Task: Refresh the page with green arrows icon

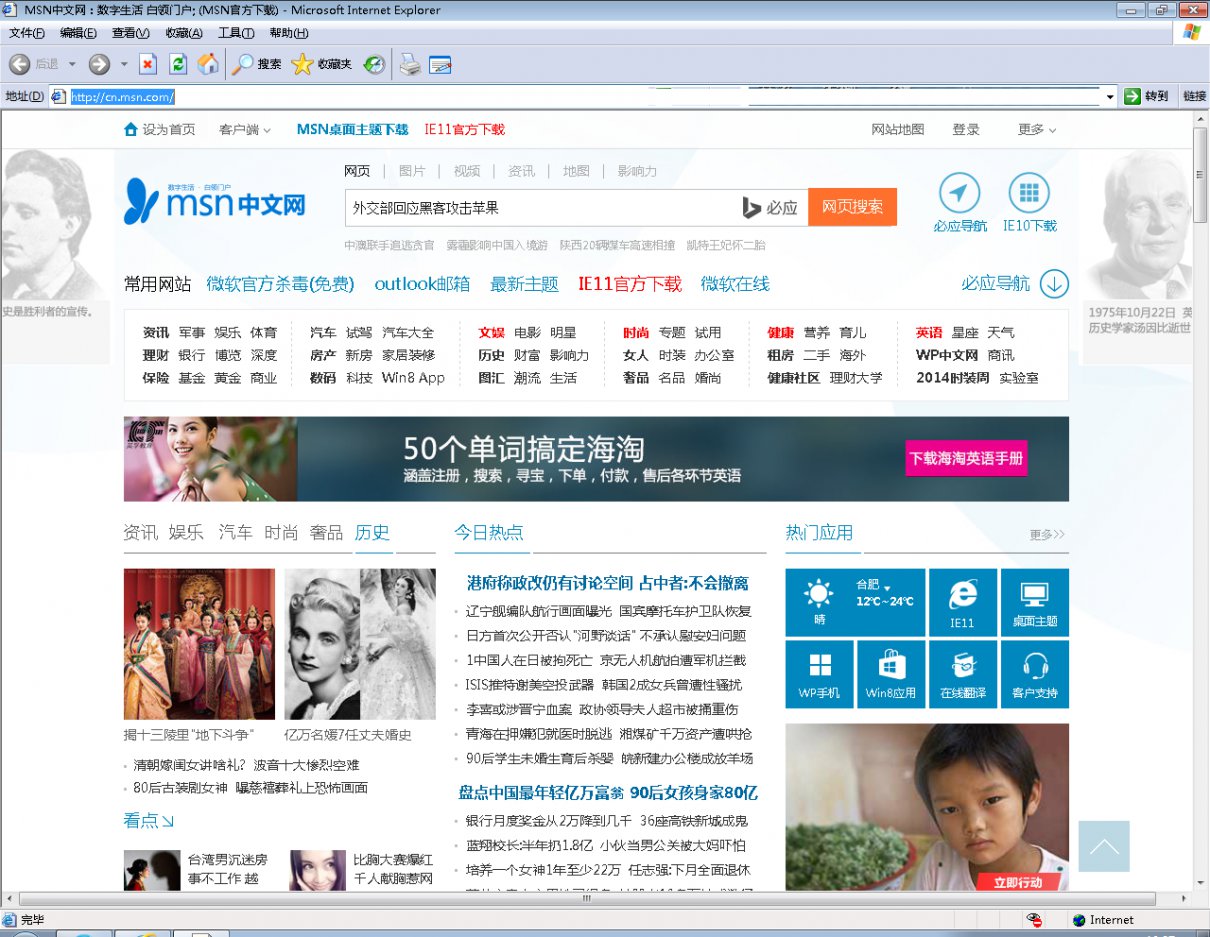Action: (178, 64)
